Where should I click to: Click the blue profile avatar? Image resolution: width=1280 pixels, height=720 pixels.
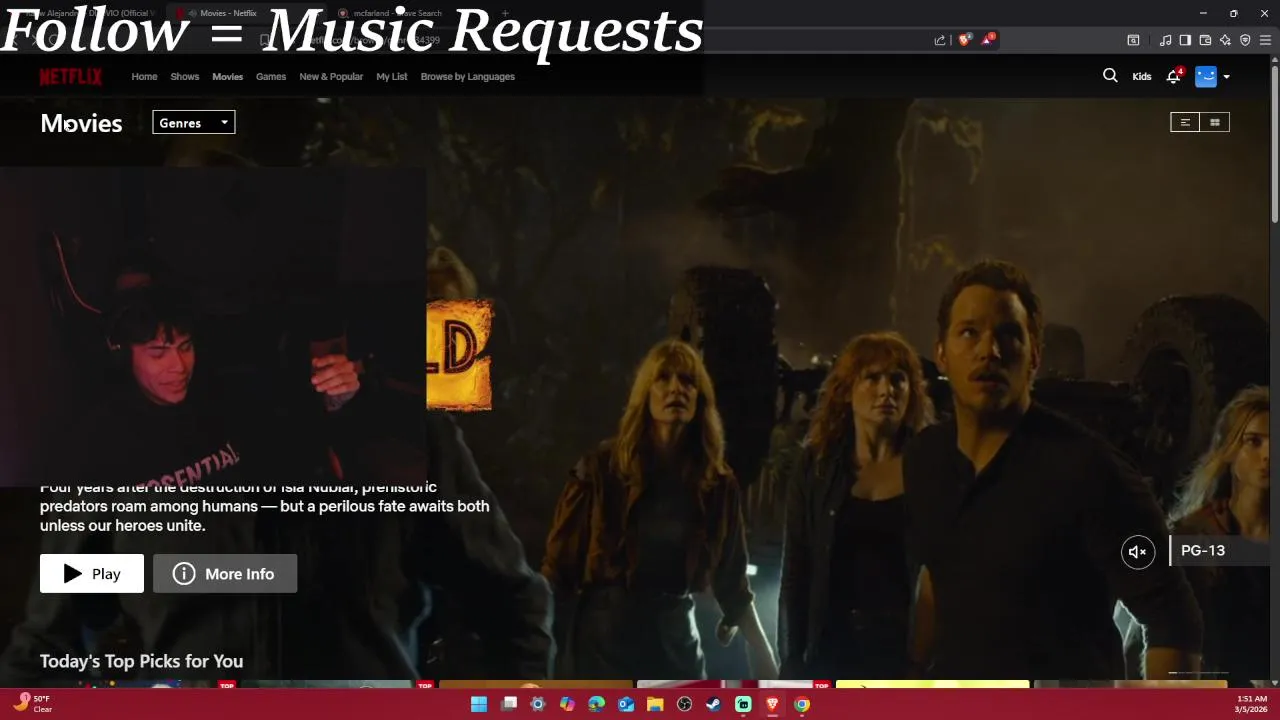click(x=1206, y=76)
